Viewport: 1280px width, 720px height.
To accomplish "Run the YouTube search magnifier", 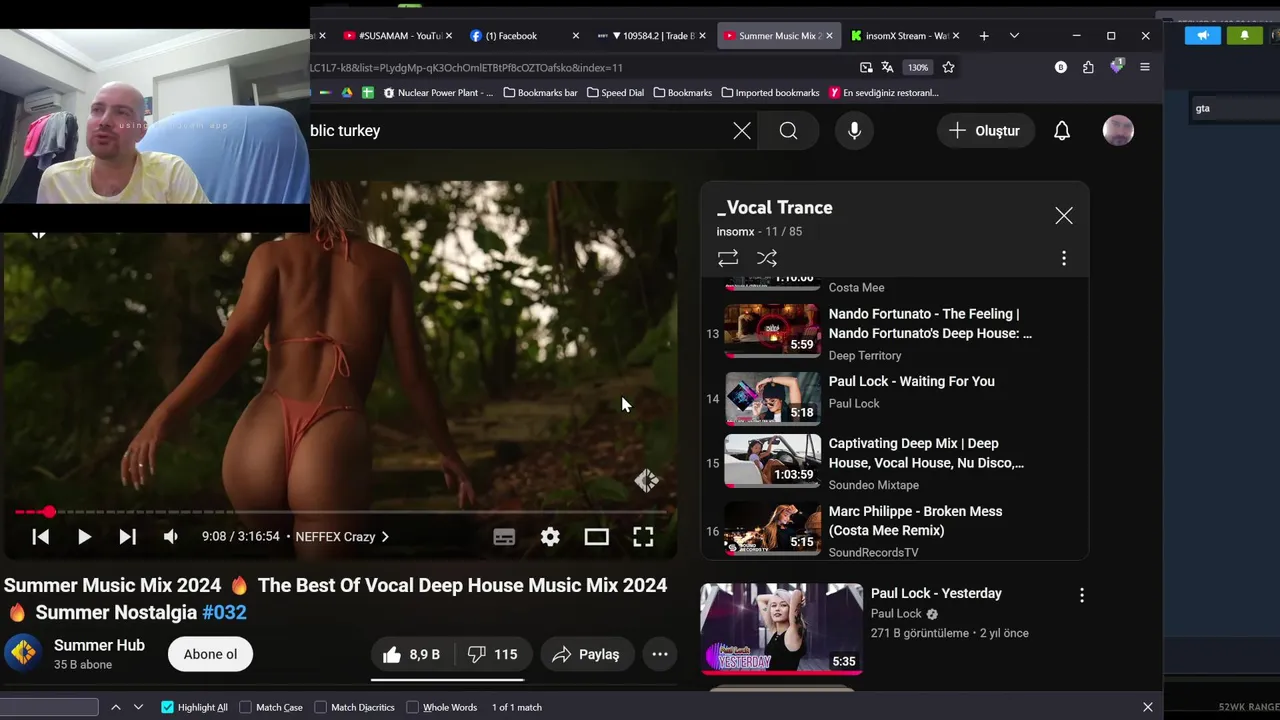I will tap(788, 131).
